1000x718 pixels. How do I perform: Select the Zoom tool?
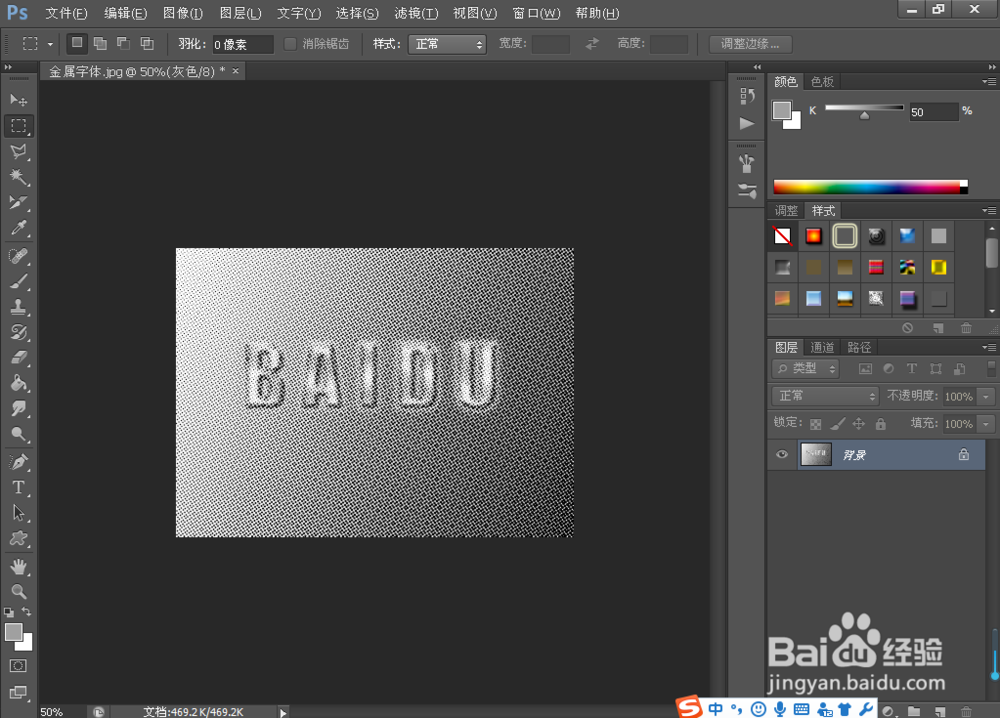click(x=18, y=592)
